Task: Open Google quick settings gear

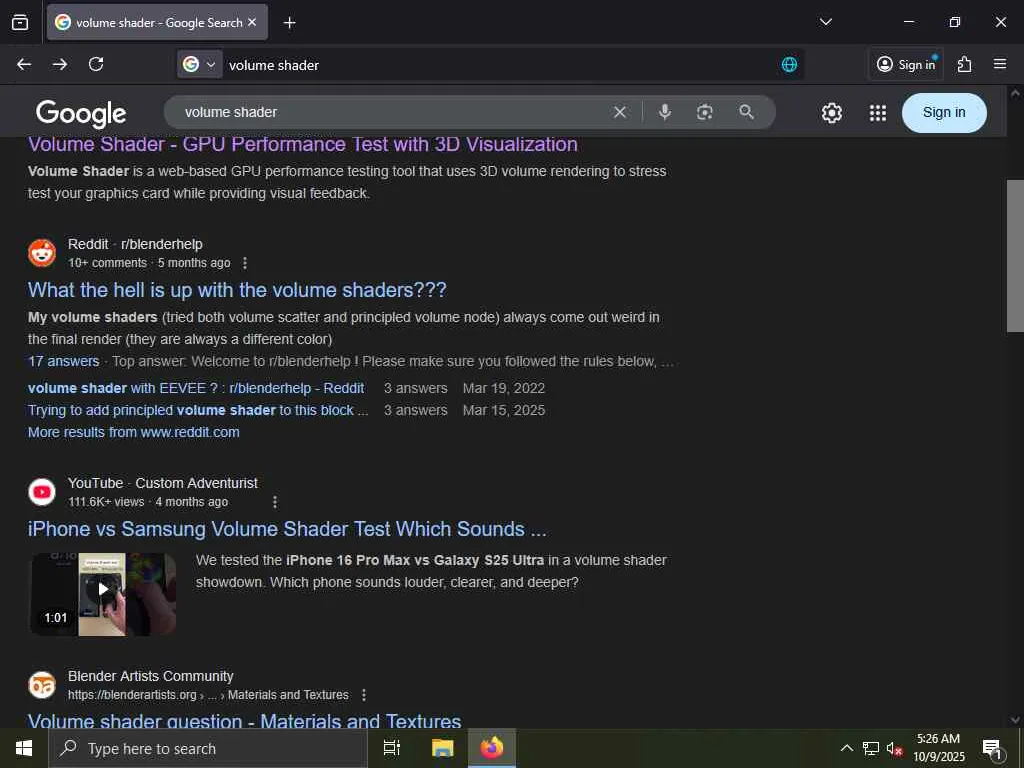Action: pos(831,113)
